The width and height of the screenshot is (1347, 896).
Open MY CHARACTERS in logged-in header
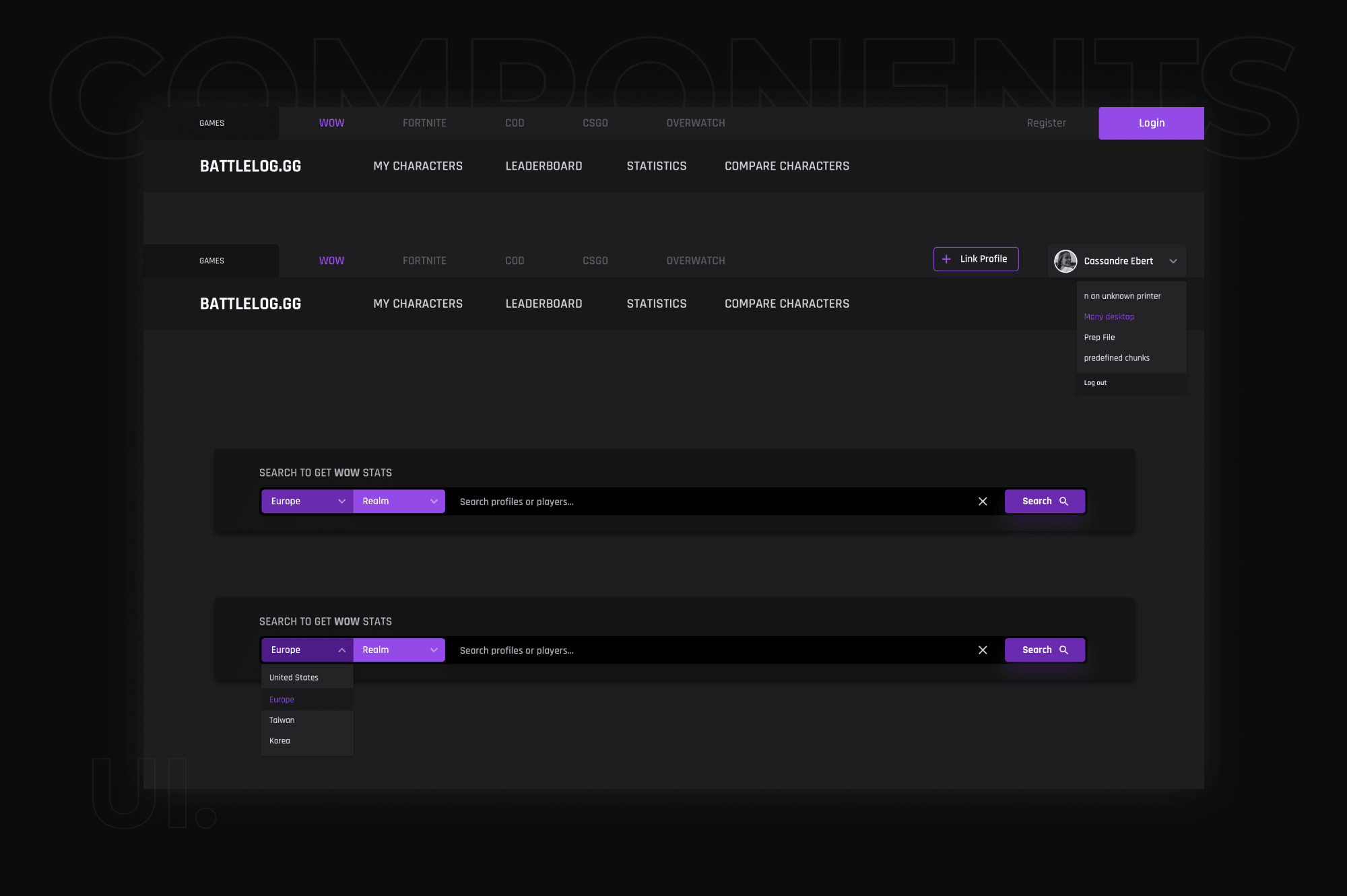tap(418, 304)
